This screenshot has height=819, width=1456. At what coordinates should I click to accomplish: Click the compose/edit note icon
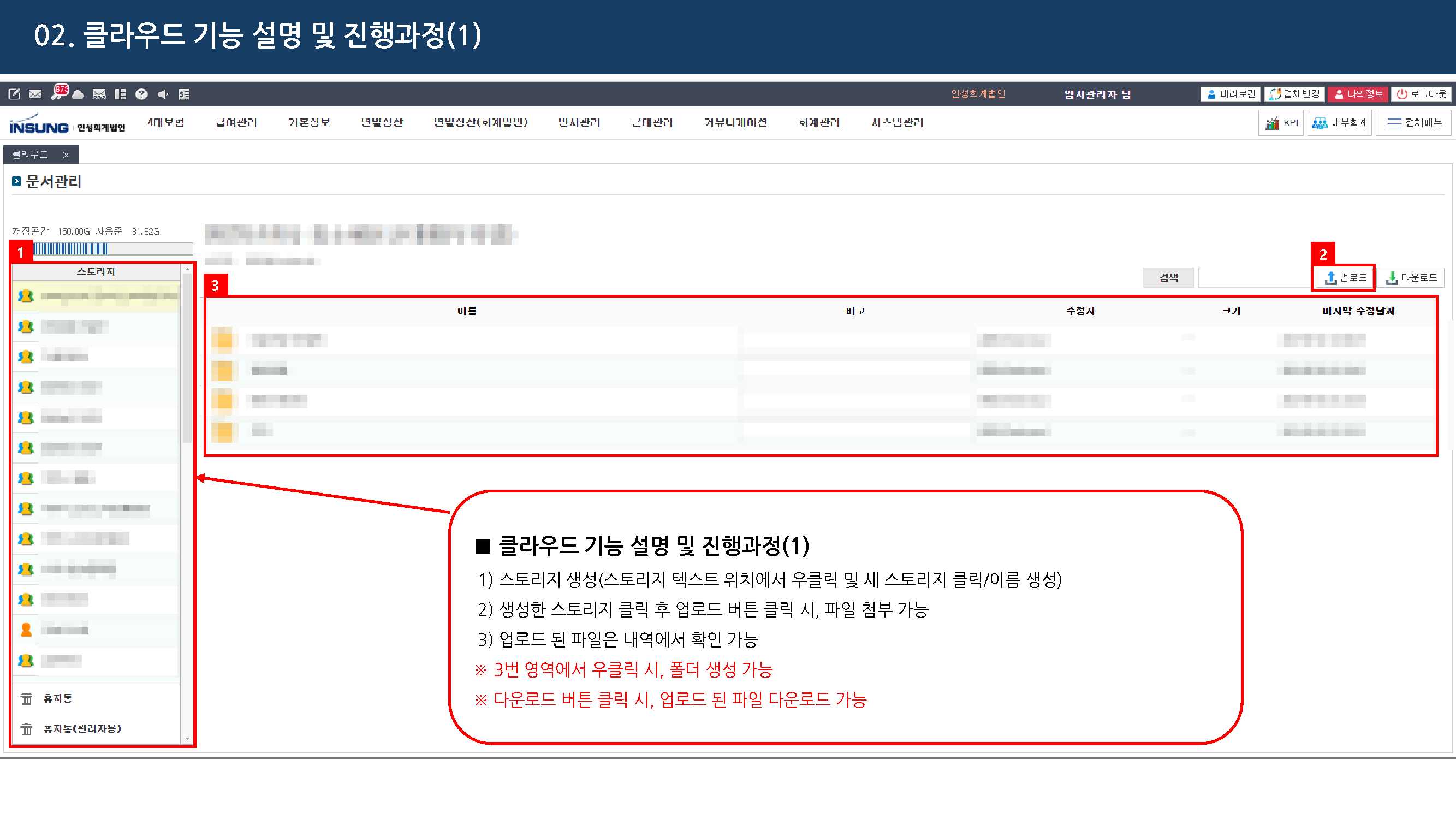[x=15, y=94]
